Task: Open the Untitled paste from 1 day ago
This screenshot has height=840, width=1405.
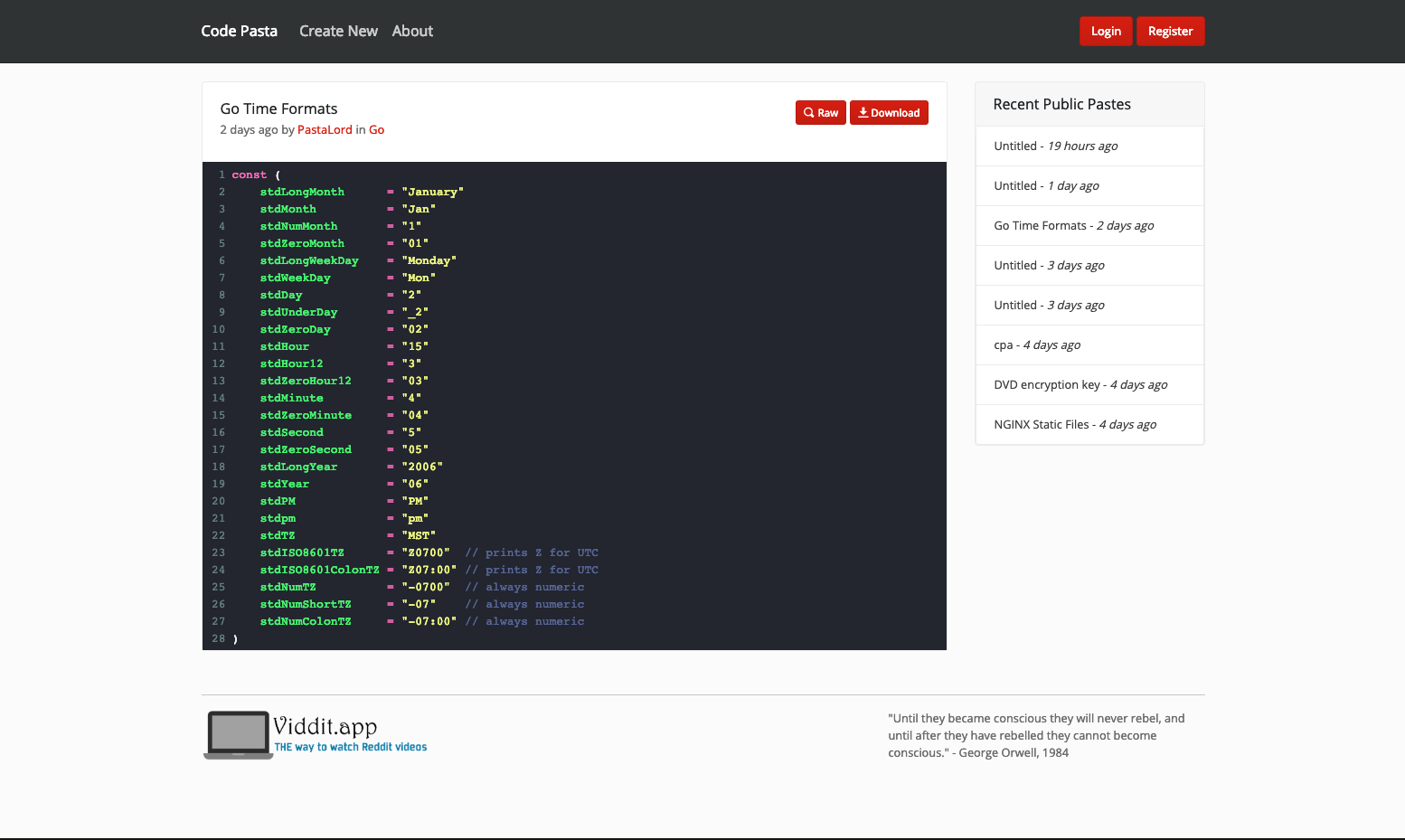Action: 1046,185
